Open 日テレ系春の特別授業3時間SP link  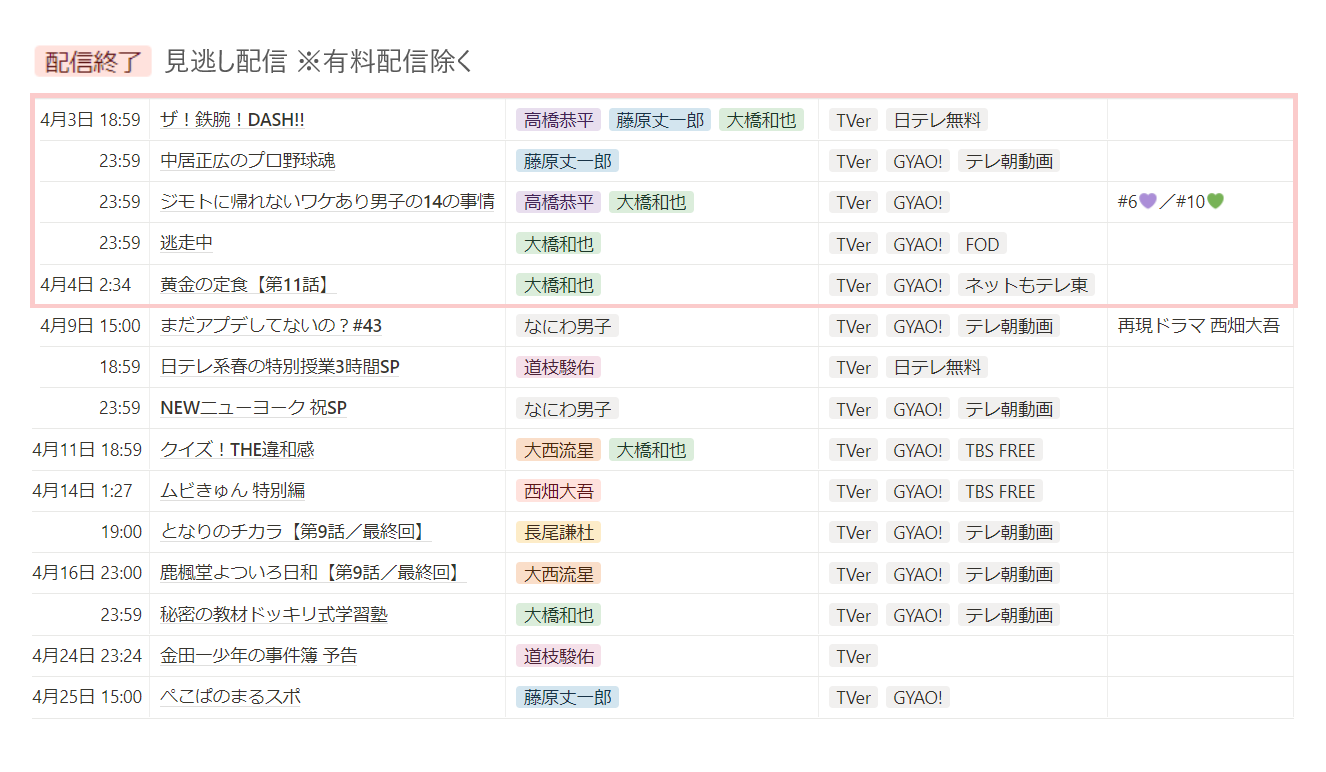pyautogui.click(x=280, y=367)
